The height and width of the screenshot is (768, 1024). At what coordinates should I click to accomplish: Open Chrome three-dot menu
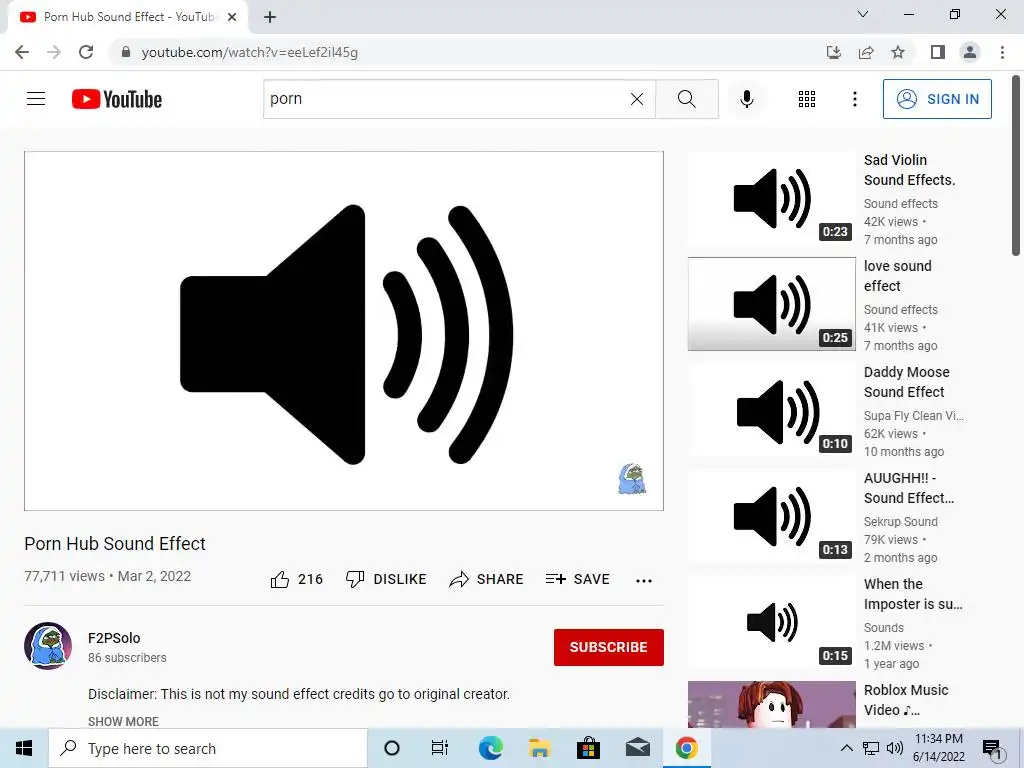1002,52
